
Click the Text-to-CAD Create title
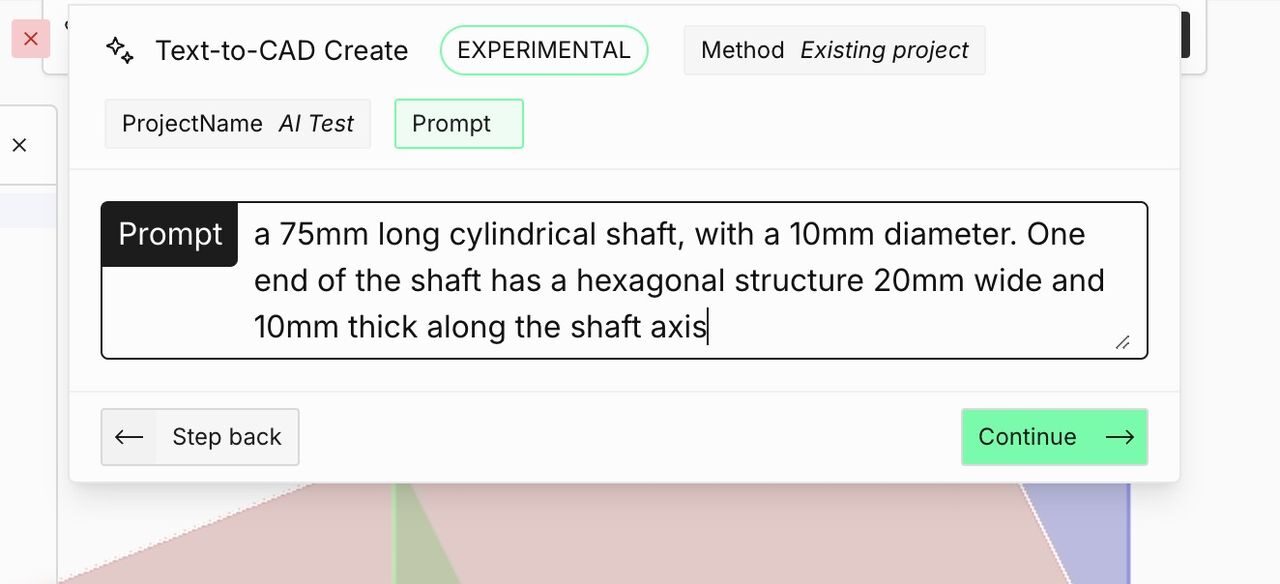(x=281, y=50)
